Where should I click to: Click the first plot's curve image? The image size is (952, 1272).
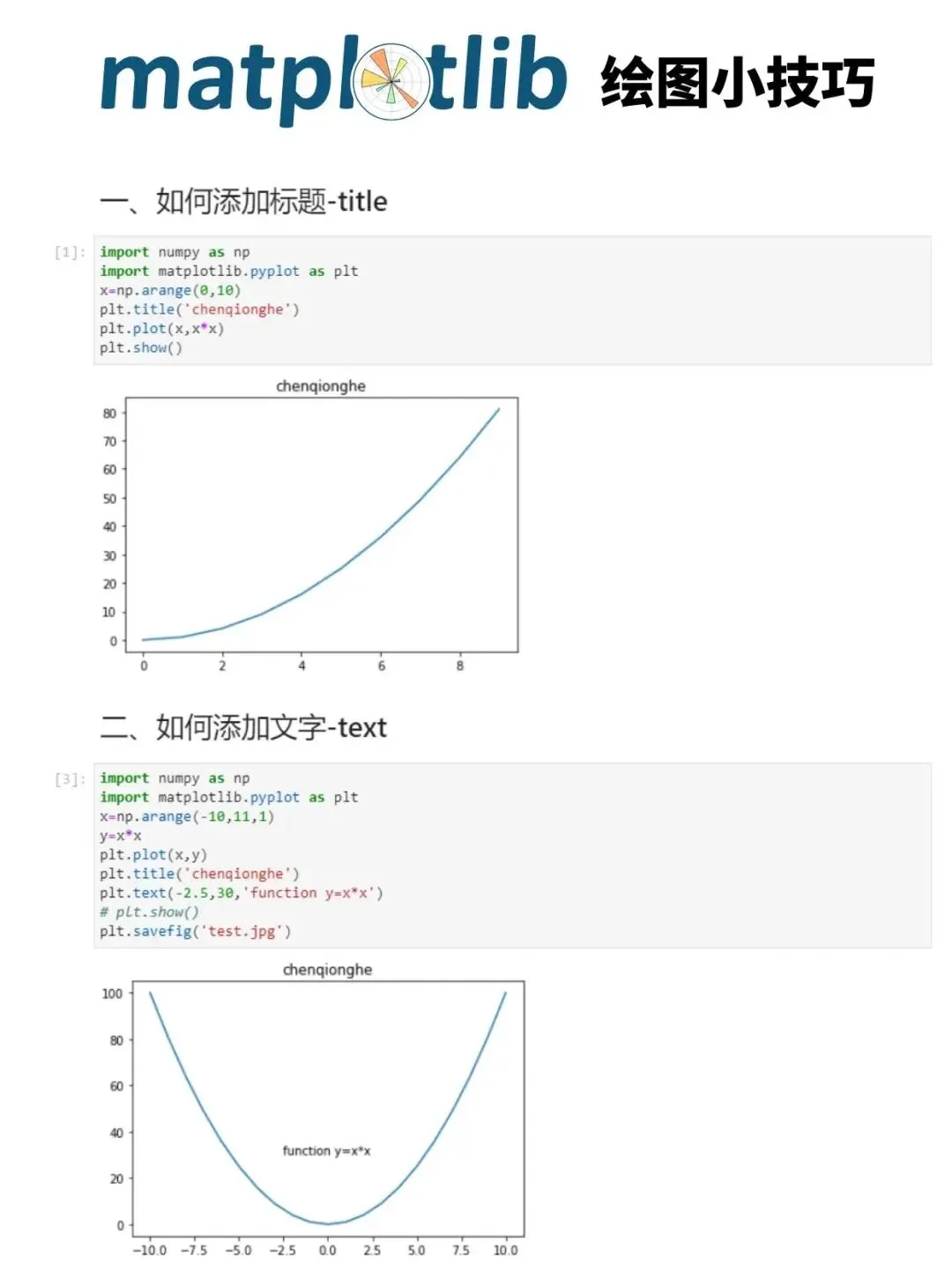322,525
